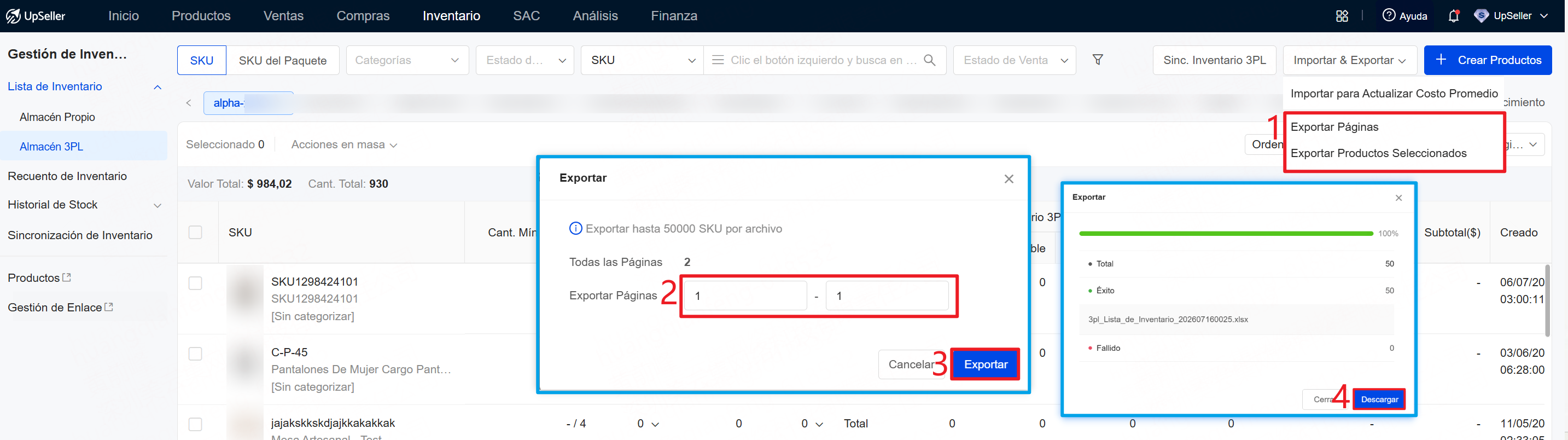Open the Inicio menu
The height and width of the screenshot is (440, 1568).
click(124, 16)
